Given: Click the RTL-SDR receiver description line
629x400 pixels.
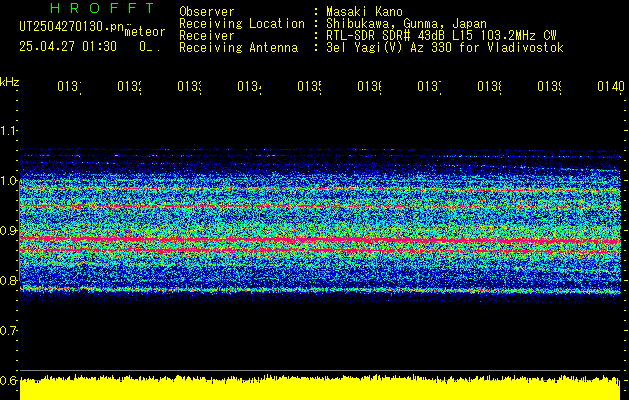Looking at the screenshot, I should 441,36.
